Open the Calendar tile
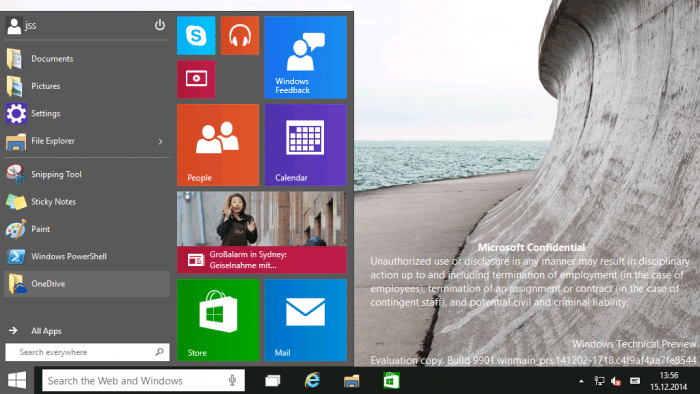700x394 pixels. [x=305, y=145]
